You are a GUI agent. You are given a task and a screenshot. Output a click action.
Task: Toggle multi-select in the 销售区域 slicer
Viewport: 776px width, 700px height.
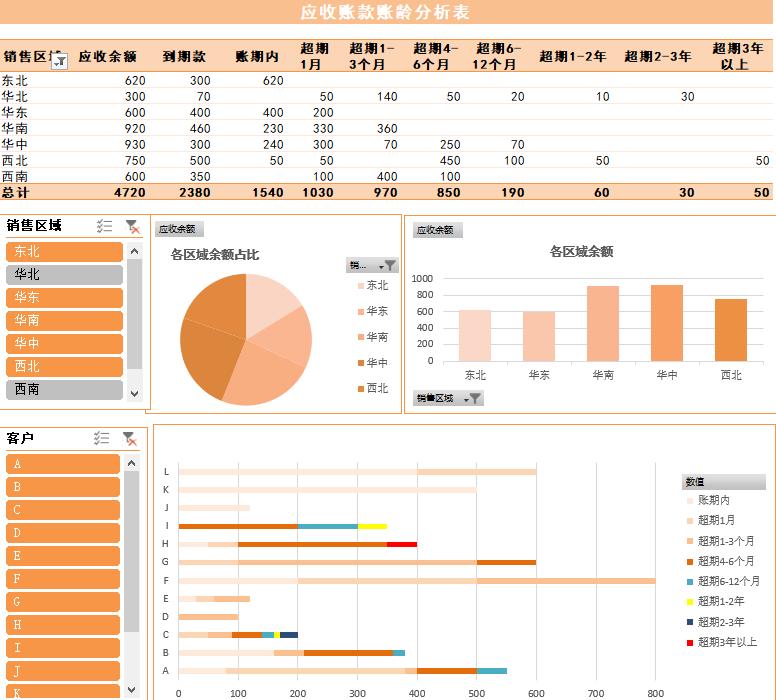[x=104, y=226]
